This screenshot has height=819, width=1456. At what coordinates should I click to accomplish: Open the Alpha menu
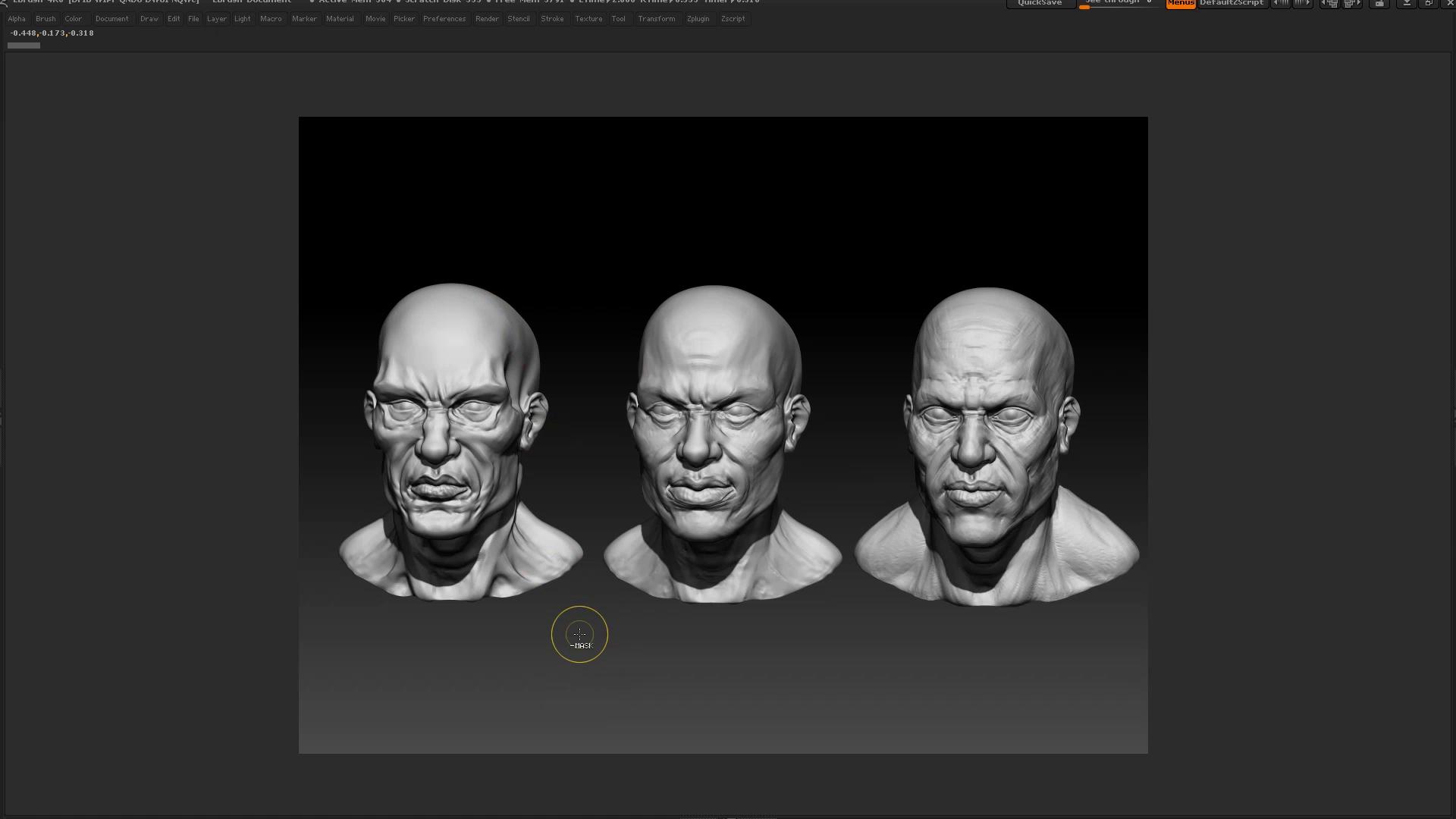point(17,19)
